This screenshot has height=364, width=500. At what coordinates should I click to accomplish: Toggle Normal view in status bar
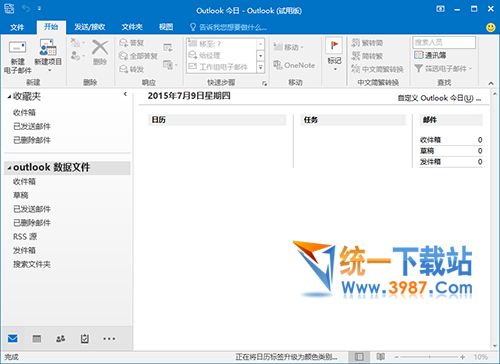tap(359, 357)
